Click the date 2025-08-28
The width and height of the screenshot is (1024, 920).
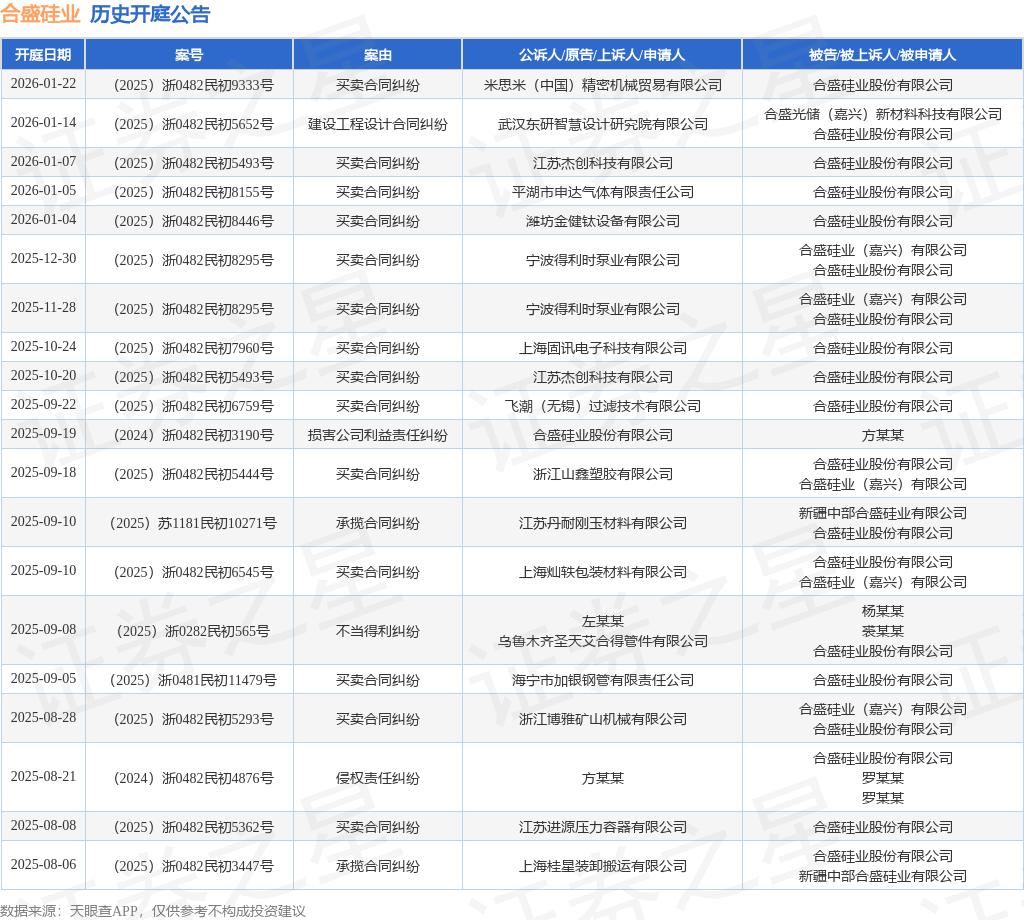43,717
